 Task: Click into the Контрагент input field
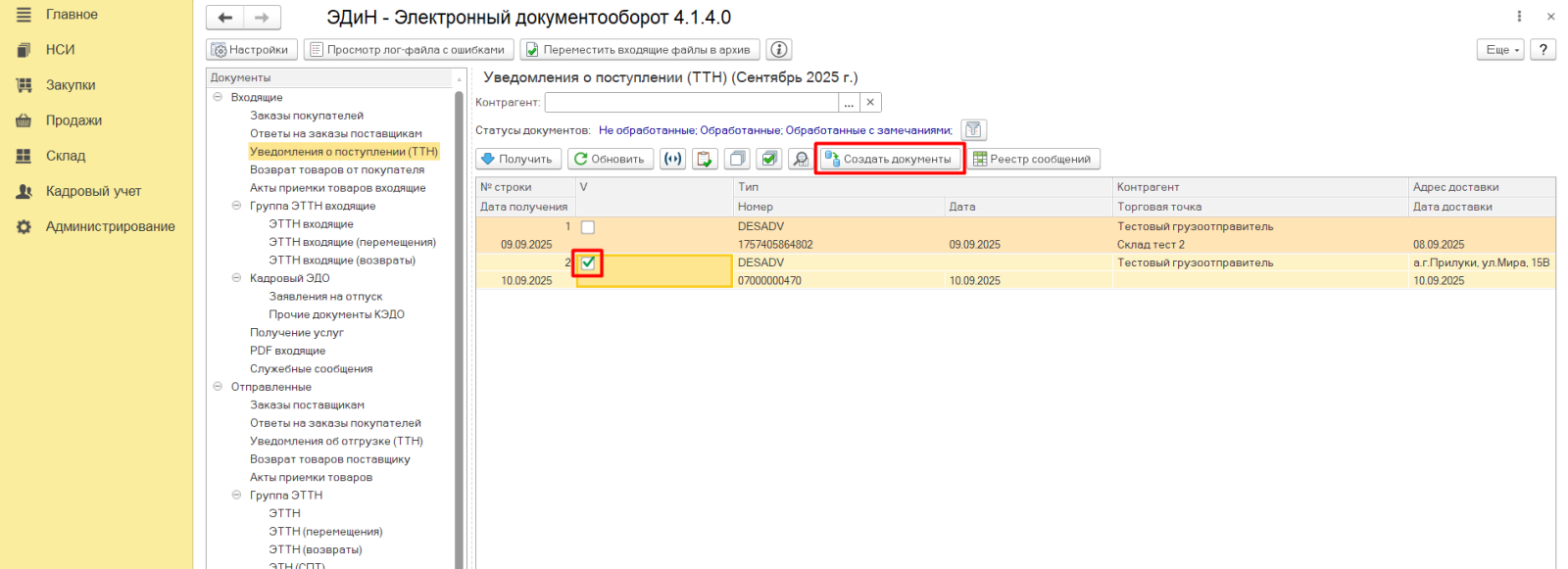(691, 103)
